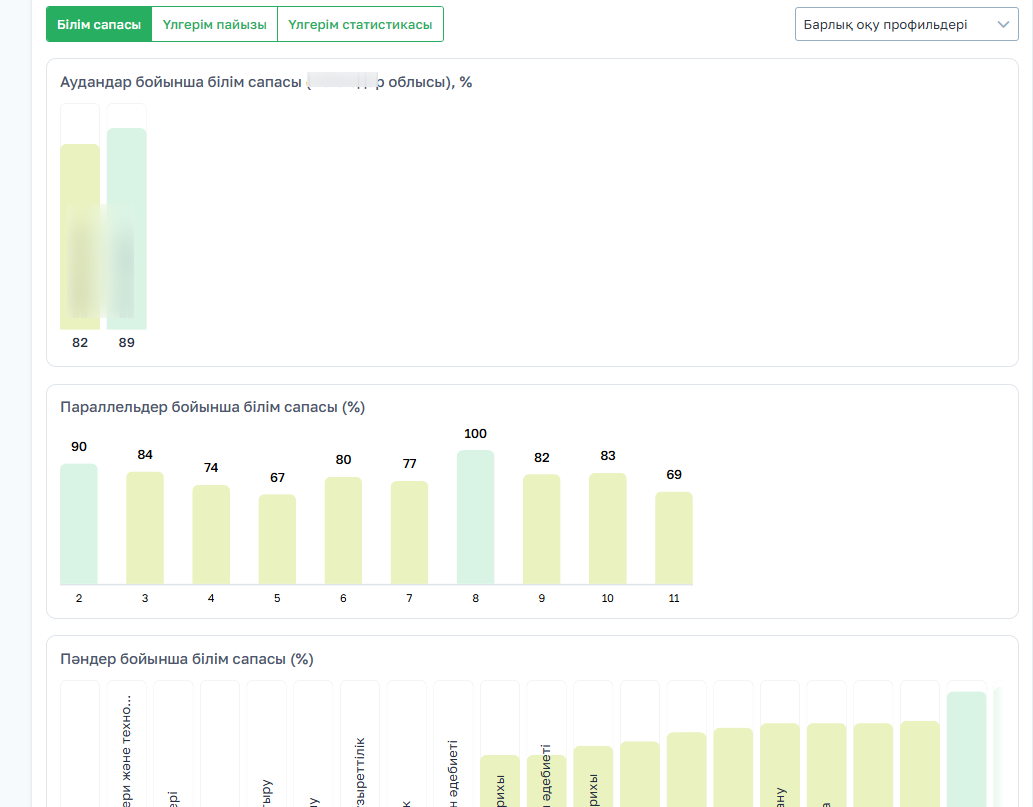The width and height of the screenshot is (1033, 807).
Task: Select grade 6 bar showing 80
Action: (x=343, y=530)
